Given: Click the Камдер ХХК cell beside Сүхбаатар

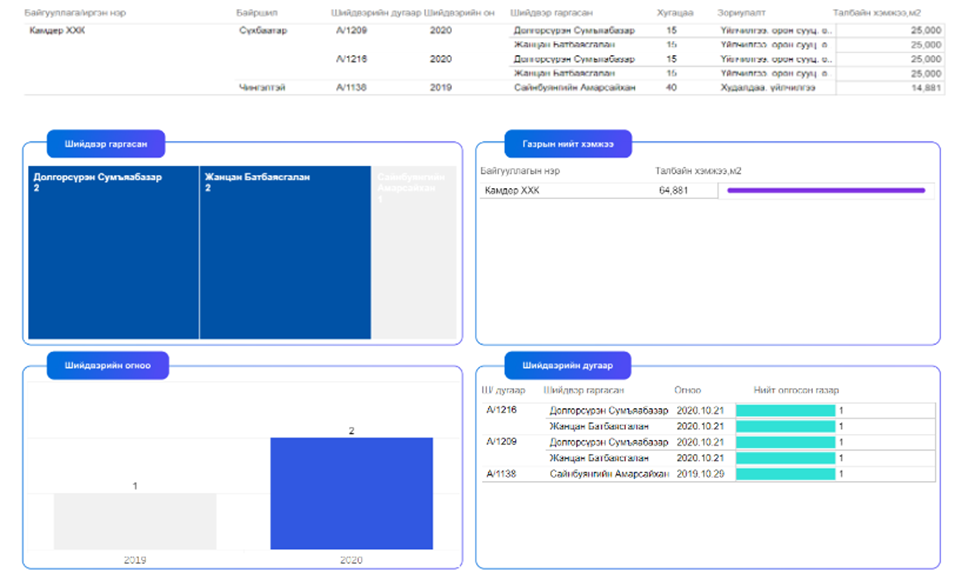Looking at the screenshot, I should pos(57,30).
